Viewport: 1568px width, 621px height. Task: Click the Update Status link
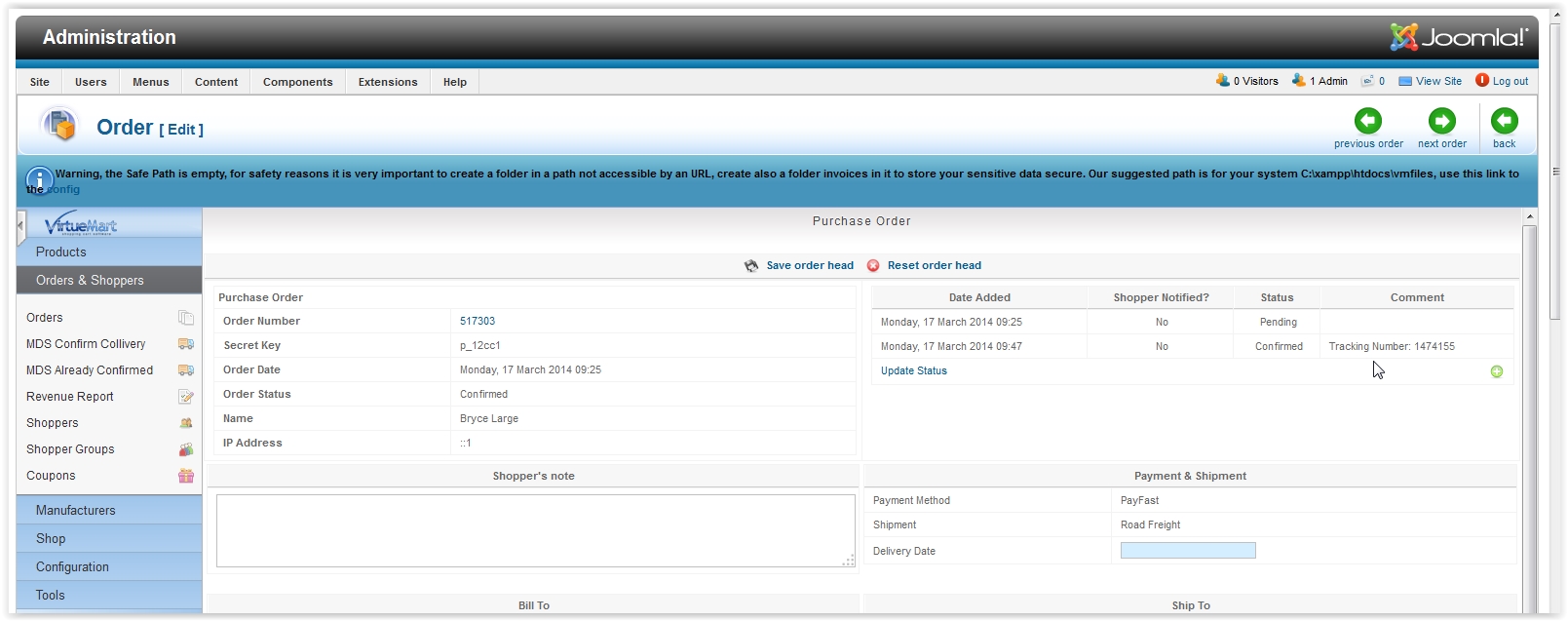tap(913, 370)
